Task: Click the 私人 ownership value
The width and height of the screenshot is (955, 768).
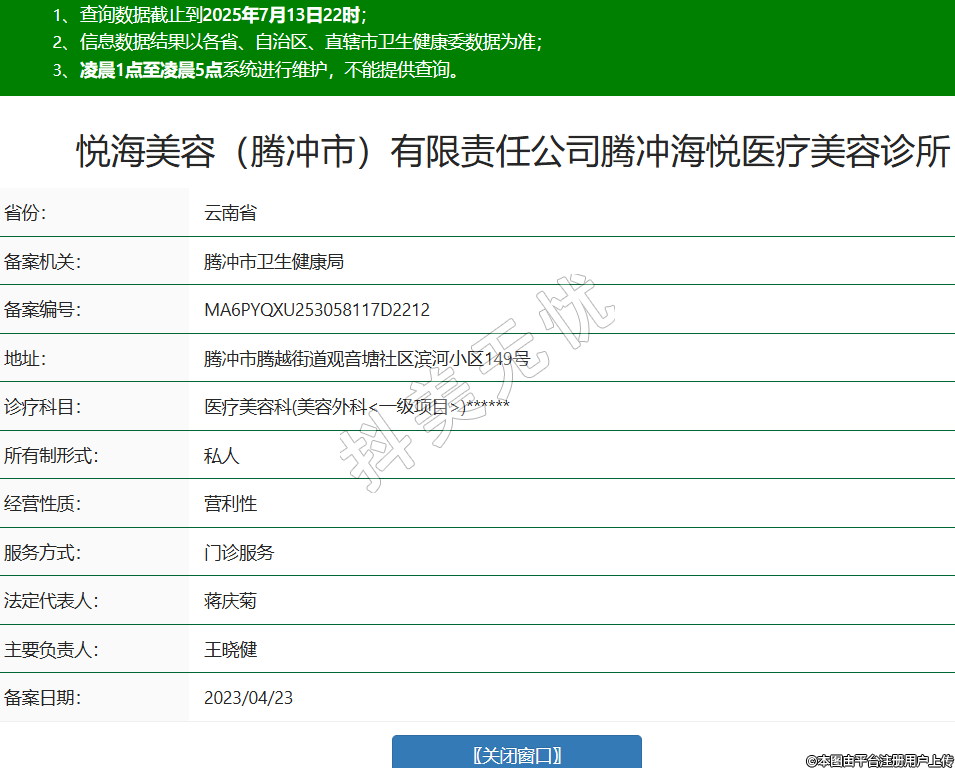Action: click(222, 456)
